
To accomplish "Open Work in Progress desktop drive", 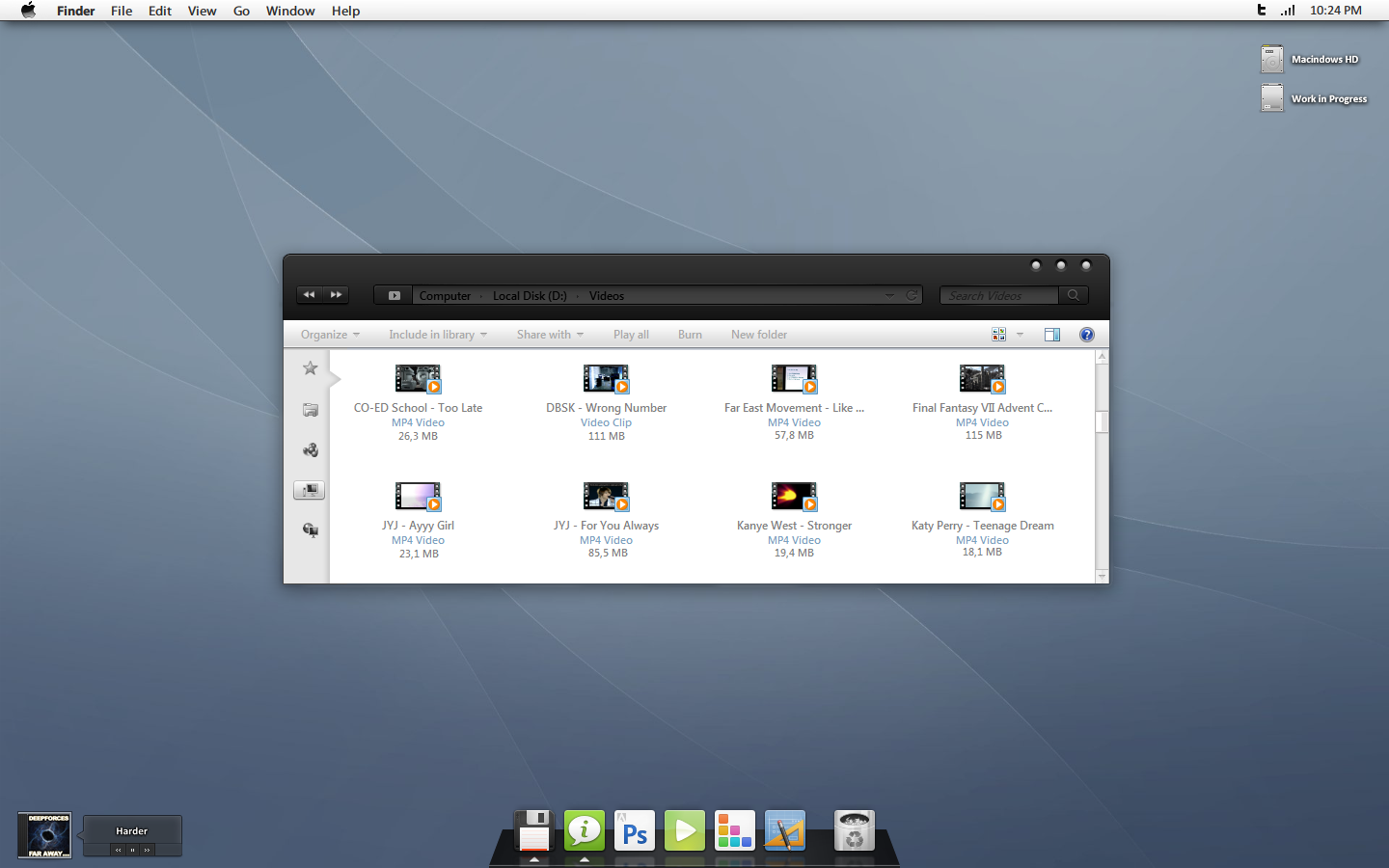I will [1314, 98].
